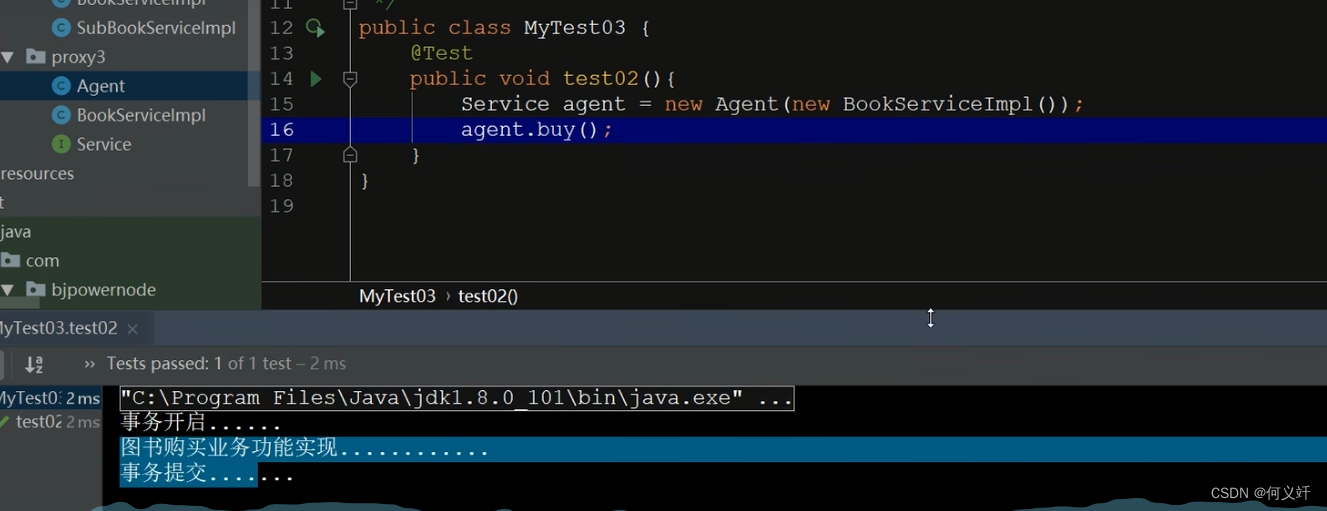The height and width of the screenshot is (511, 1327).
Task: Click 'new Agent' constructor call in code
Action: pyautogui.click(x=721, y=104)
